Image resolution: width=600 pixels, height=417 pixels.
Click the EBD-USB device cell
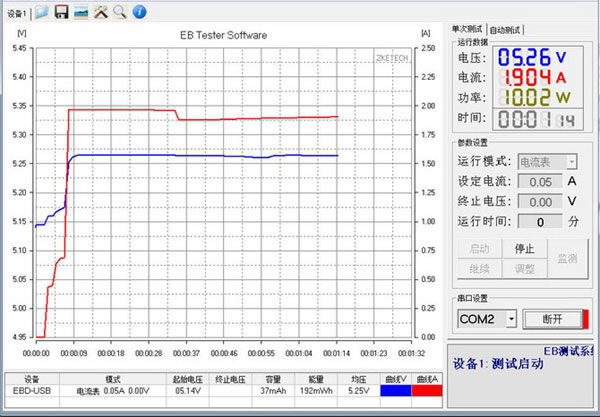tap(32, 391)
